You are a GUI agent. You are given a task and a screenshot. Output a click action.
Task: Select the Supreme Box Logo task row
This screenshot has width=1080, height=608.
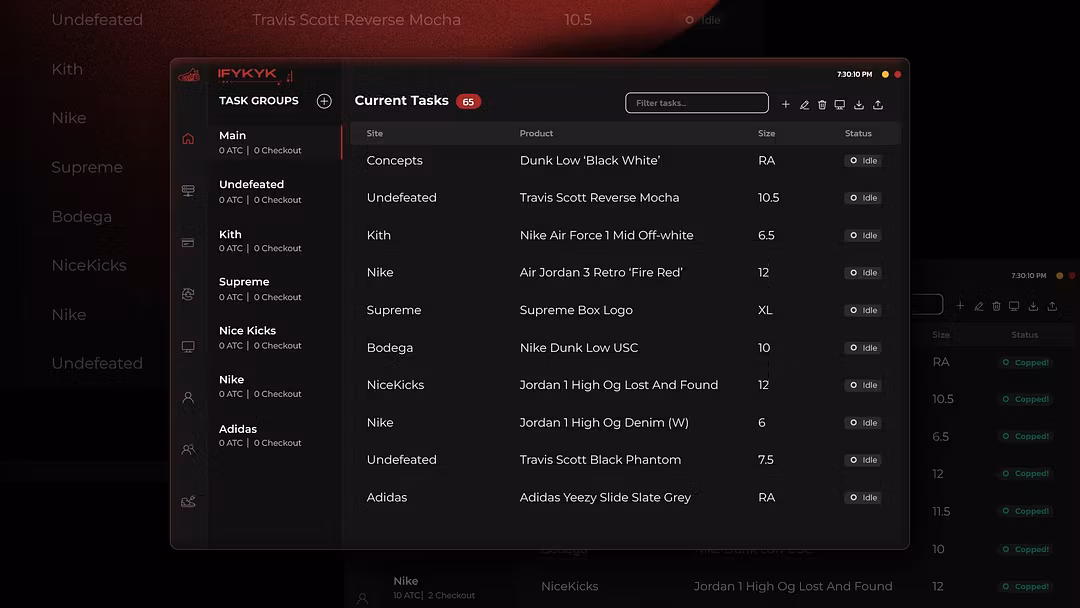coord(576,310)
